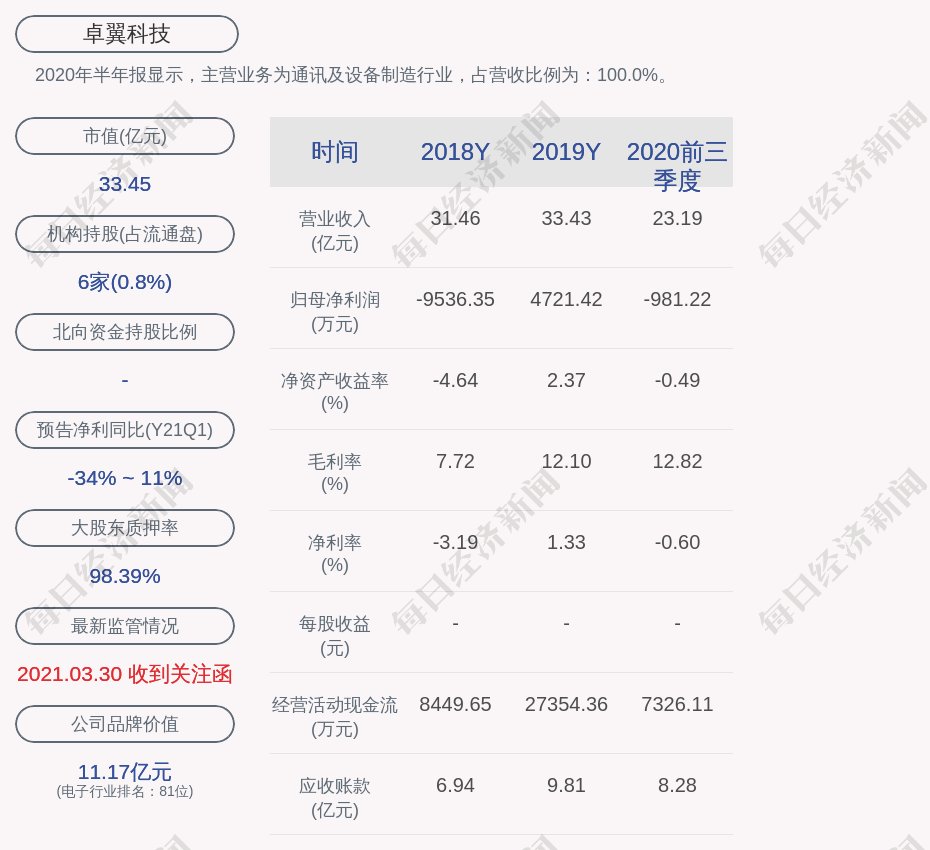Click the 2020前三季度 column header
Screen dimensions: 930x850
tap(677, 166)
